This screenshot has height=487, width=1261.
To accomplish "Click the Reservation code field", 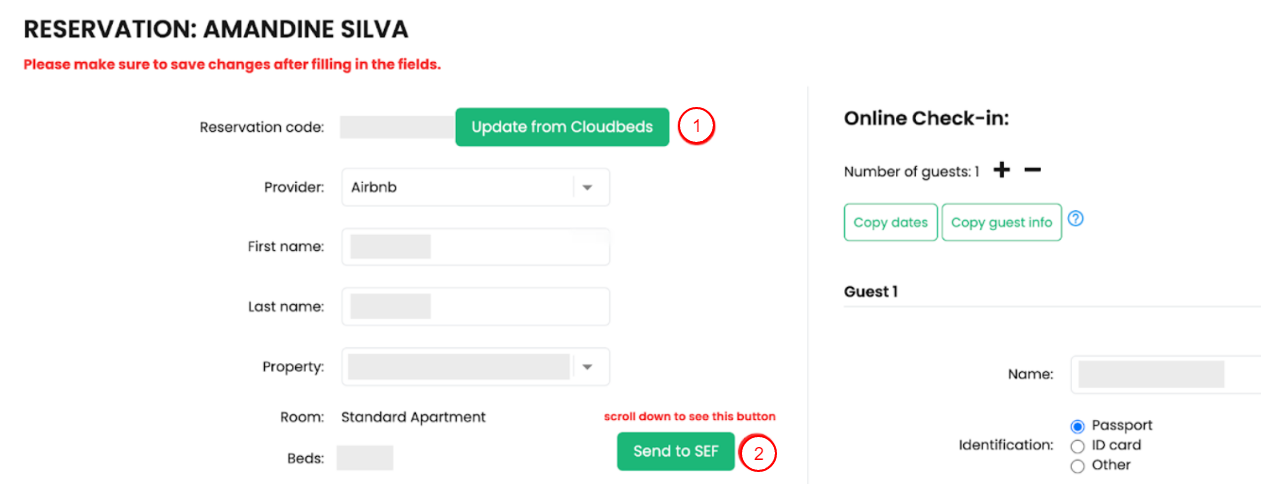I will 397,127.
